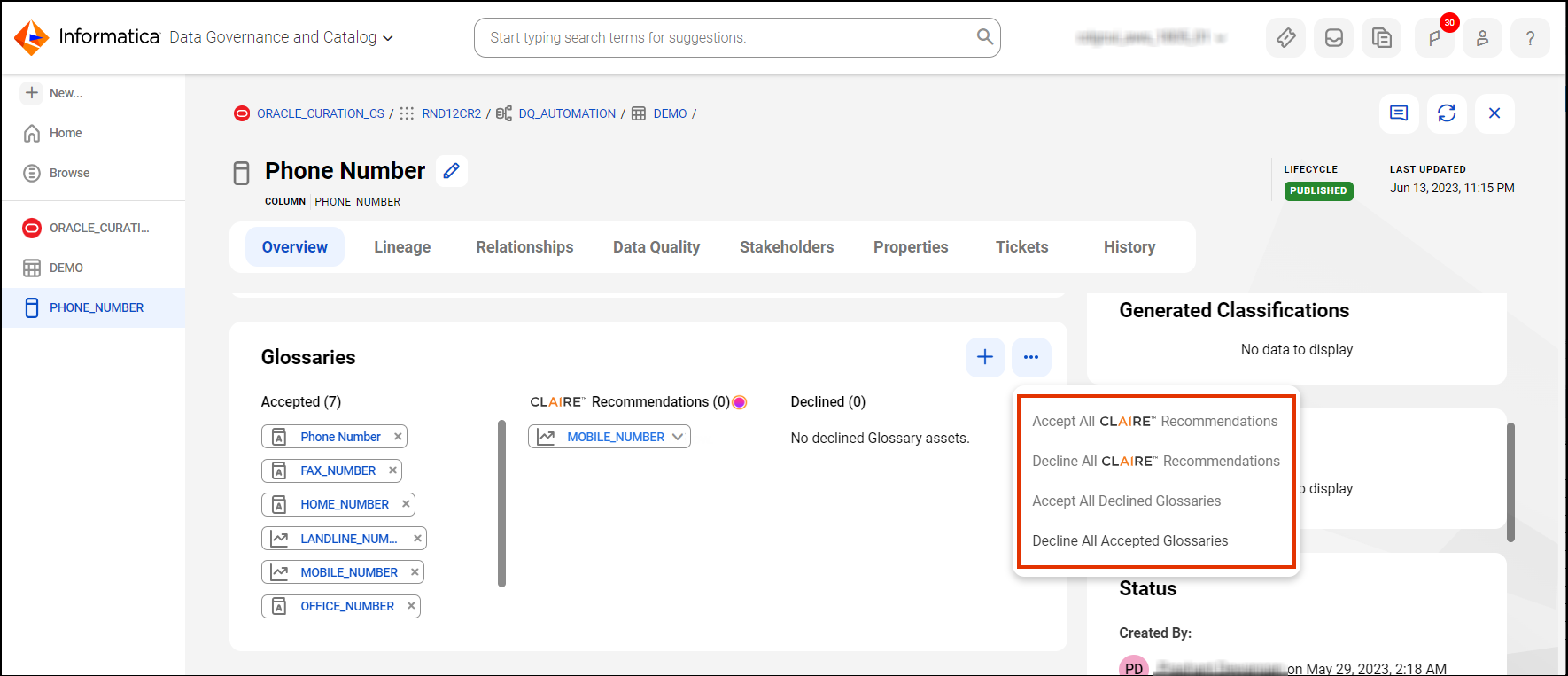The height and width of the screenshot is (676, 1568).
Task: Click the comments icon button
Action: click(x=1399, y=113)
